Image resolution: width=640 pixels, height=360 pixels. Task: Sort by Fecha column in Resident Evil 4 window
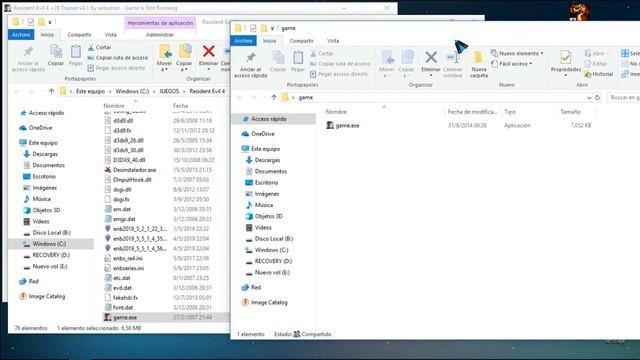(x=180, y=106)
